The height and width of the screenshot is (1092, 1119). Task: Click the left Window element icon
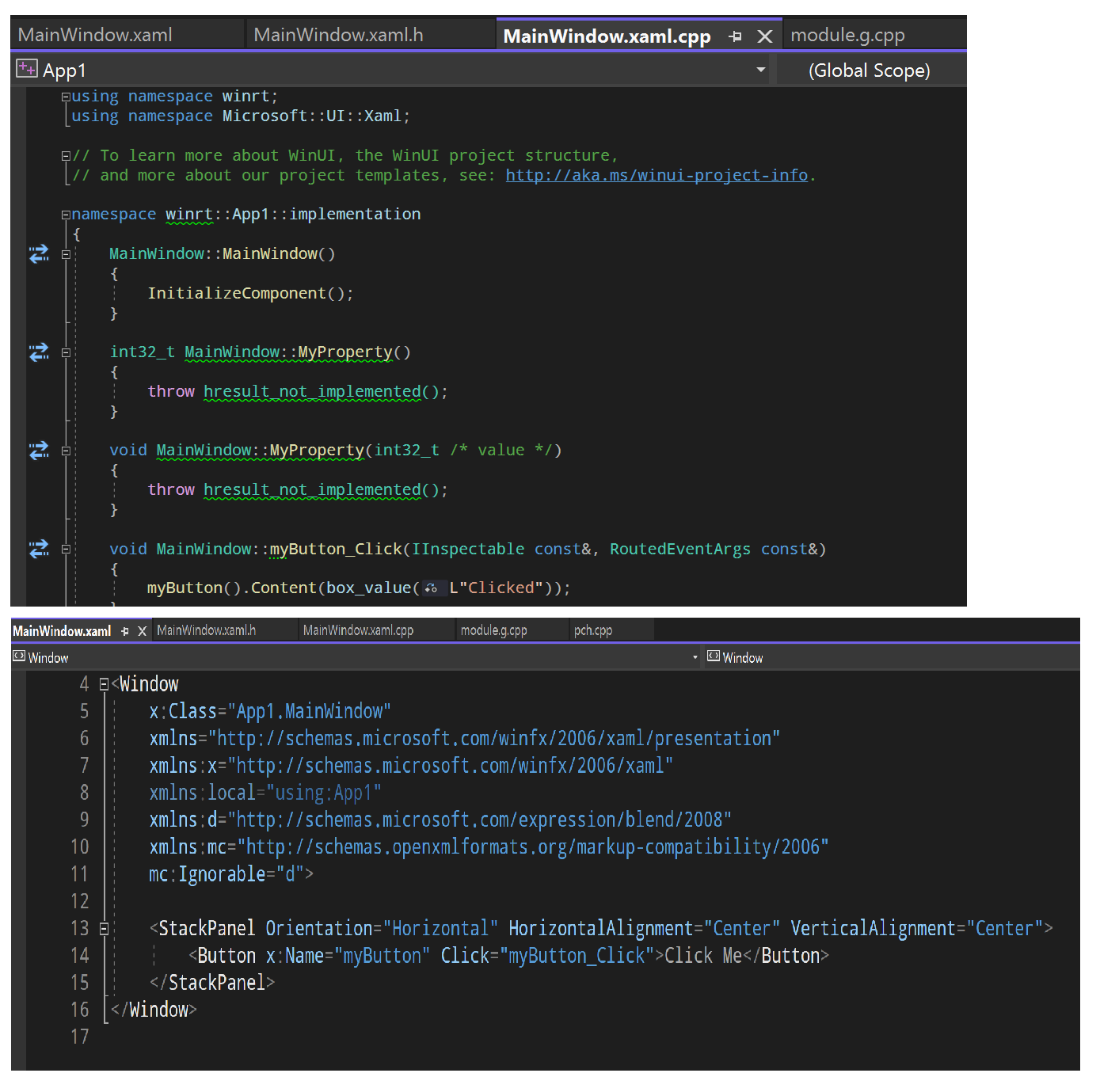[19, 656]
